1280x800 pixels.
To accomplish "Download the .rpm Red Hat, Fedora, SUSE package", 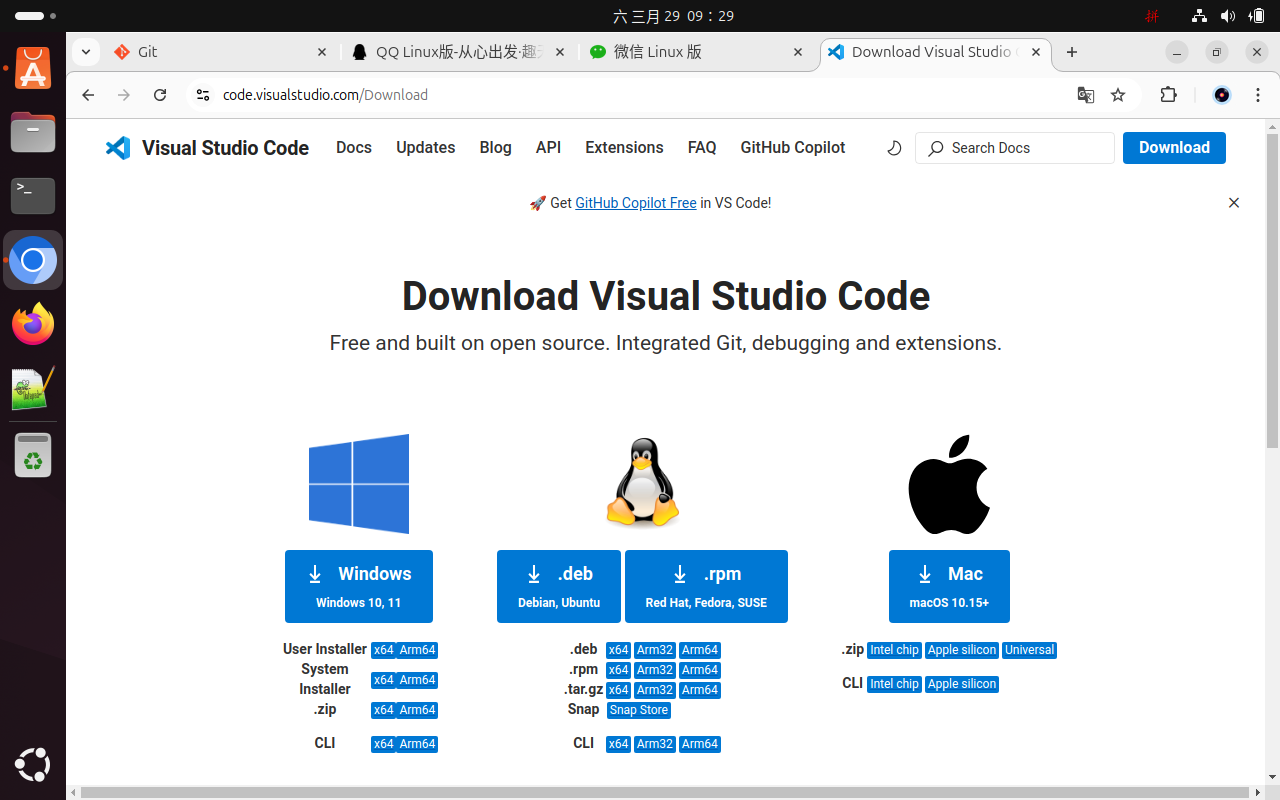I will (x=706, y=586).
